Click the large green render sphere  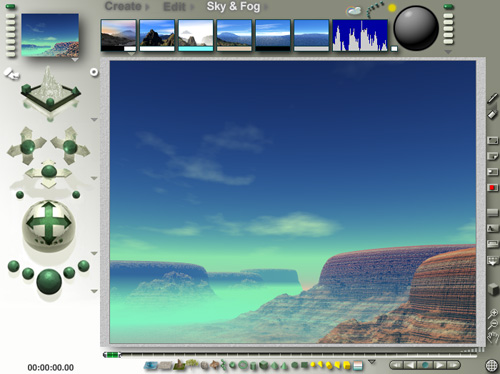(x=49, y=282)
